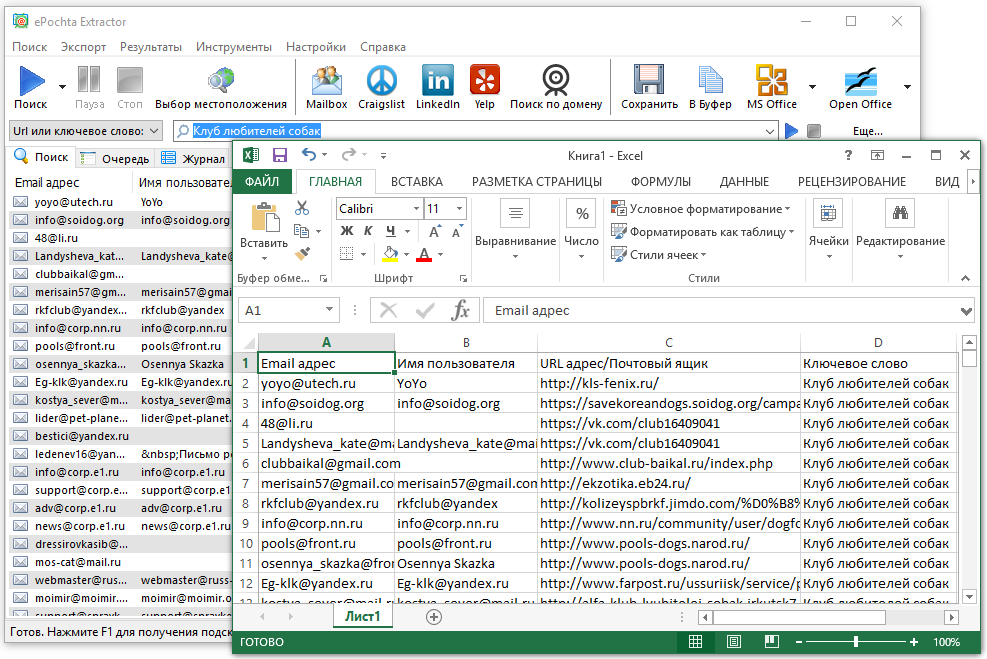This screenshot has height=659, width=987.
Task: Select the Лист1 sheet tab
Action: (363, 616)
